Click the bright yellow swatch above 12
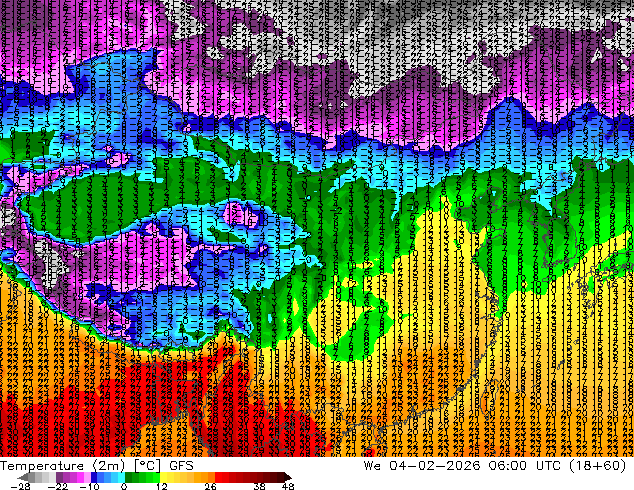Image resolution: width=634 pixels, height=490 pixels. pyautogui.click(x=163, y=477)
